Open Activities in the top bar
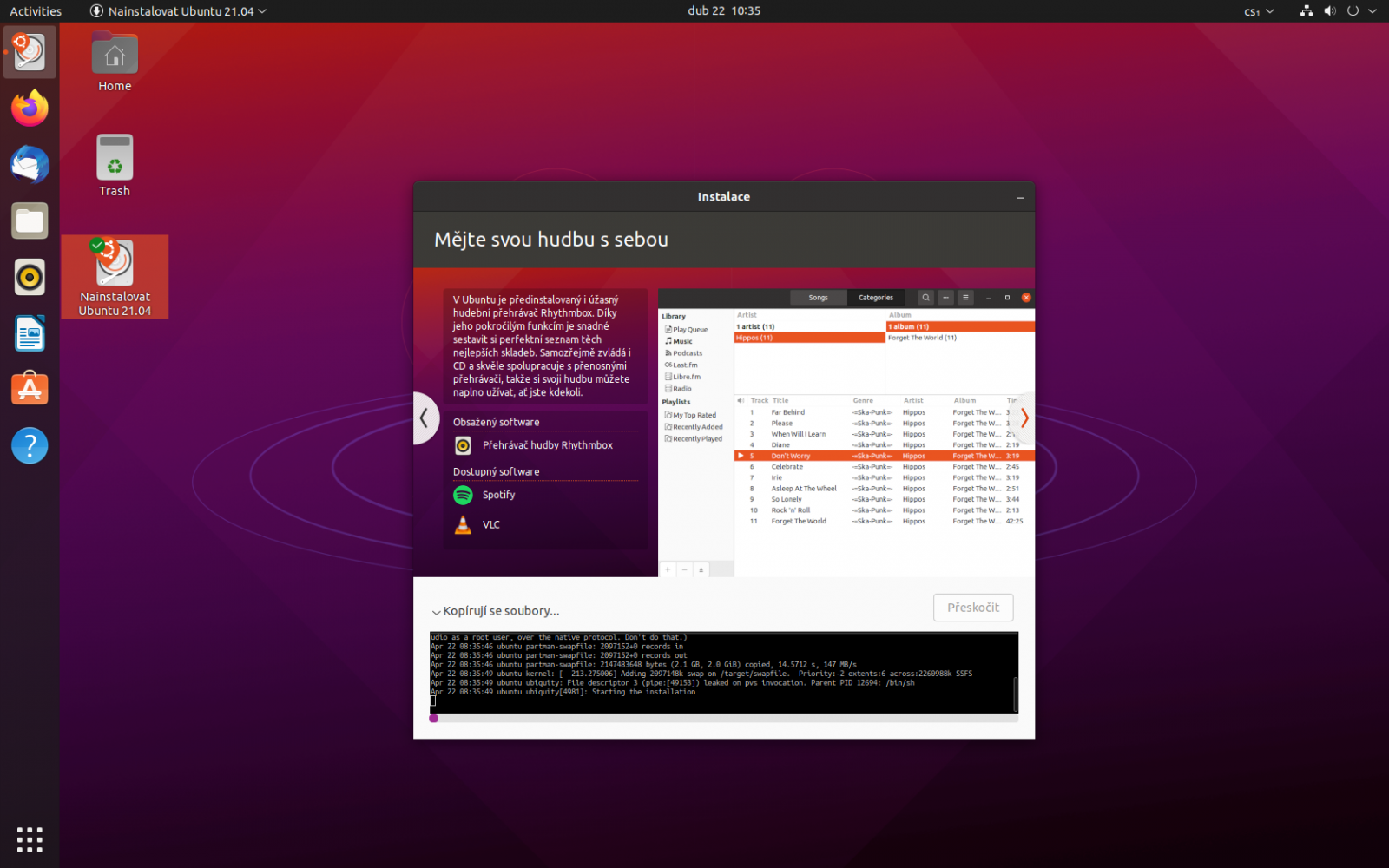The image size is (1389, 868). (35, 10)
